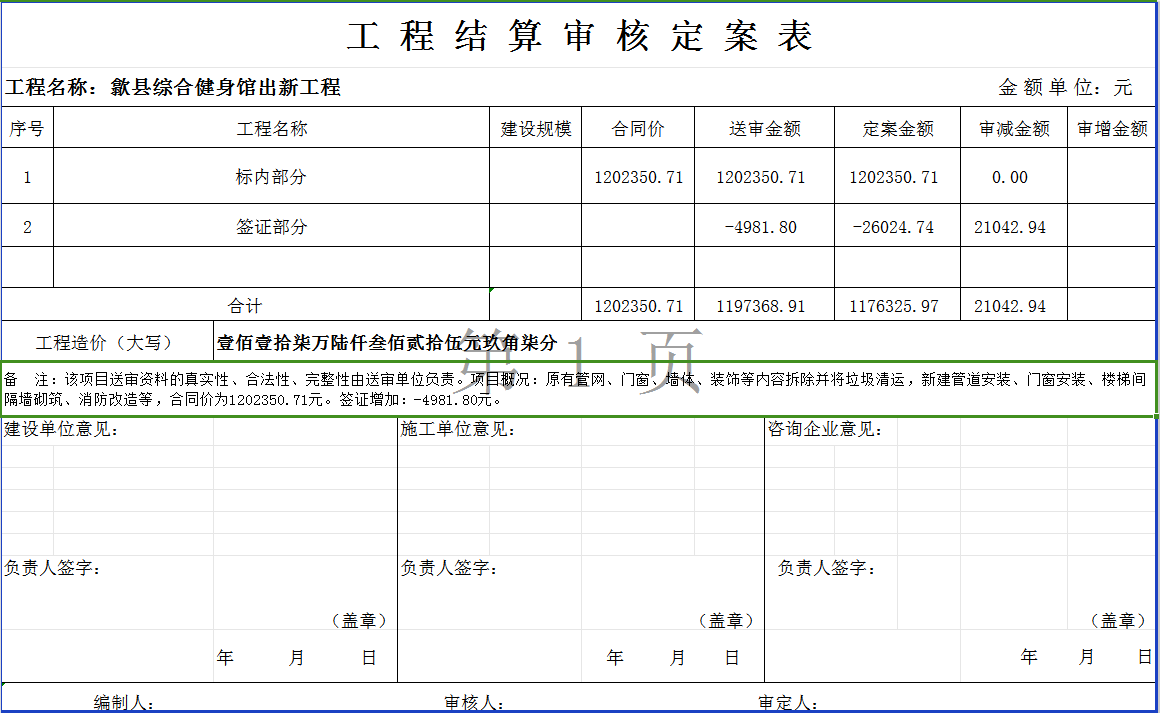Select the 建设规模 header cell
The height and width of the screenshot is (713, 1160).
click(x=535, y=129)
